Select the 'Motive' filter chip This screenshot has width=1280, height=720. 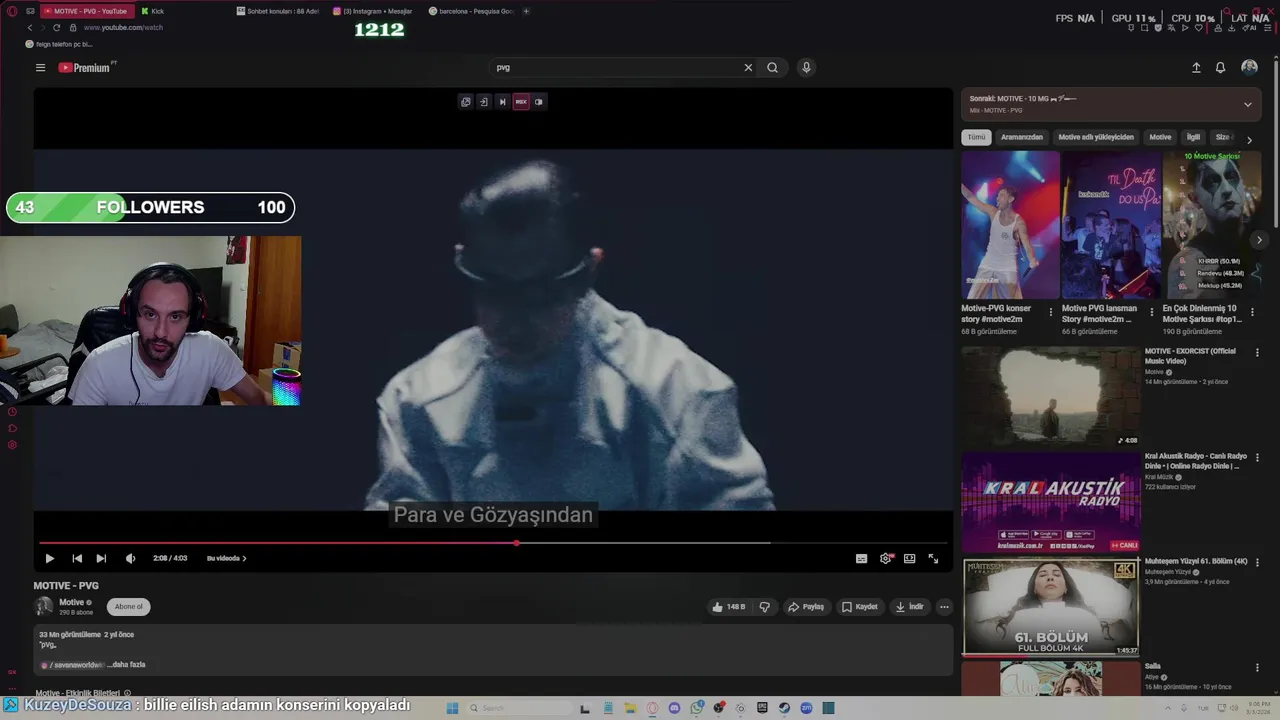coord(1160,137)
